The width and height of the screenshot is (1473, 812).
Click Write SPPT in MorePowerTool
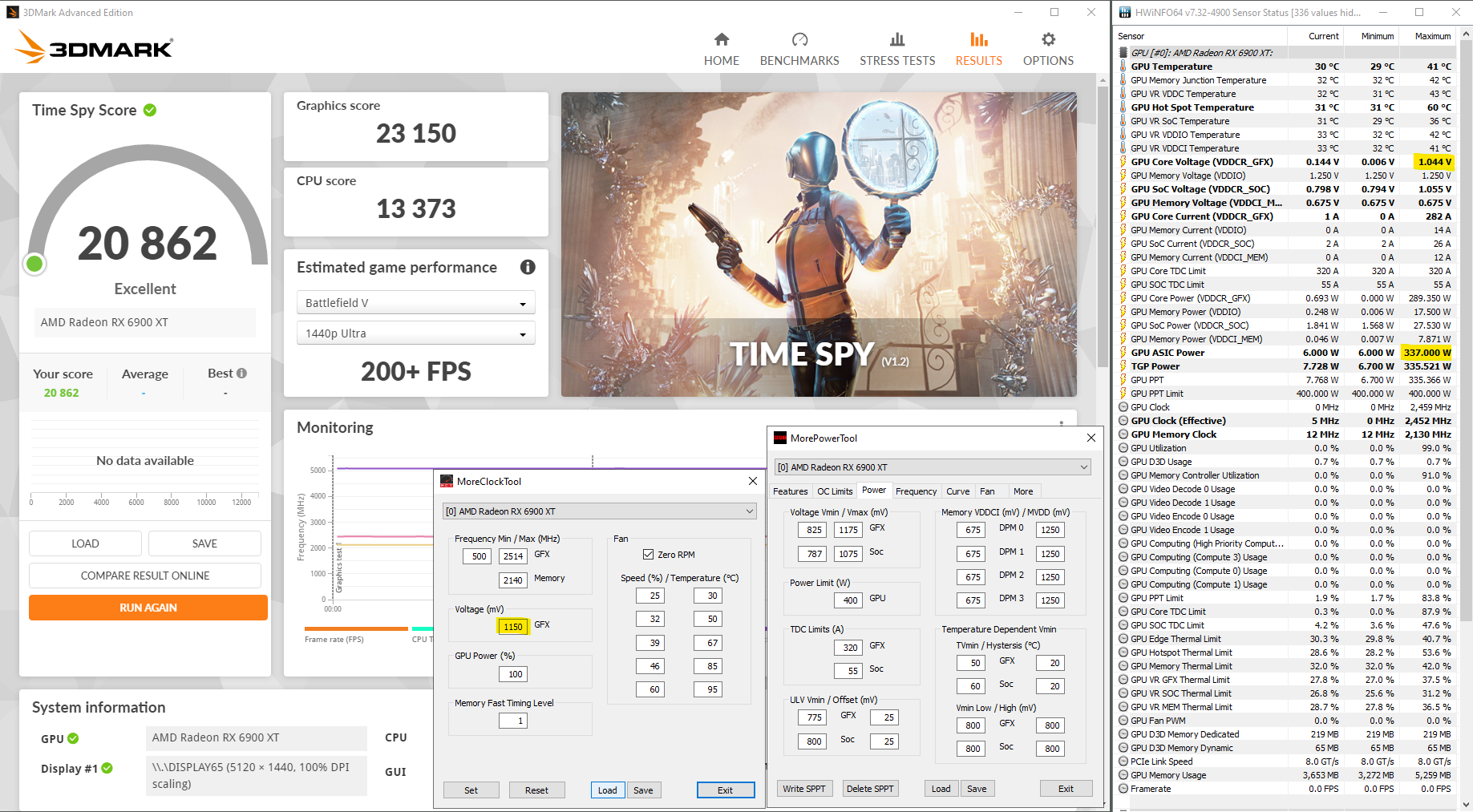(804, 789)
